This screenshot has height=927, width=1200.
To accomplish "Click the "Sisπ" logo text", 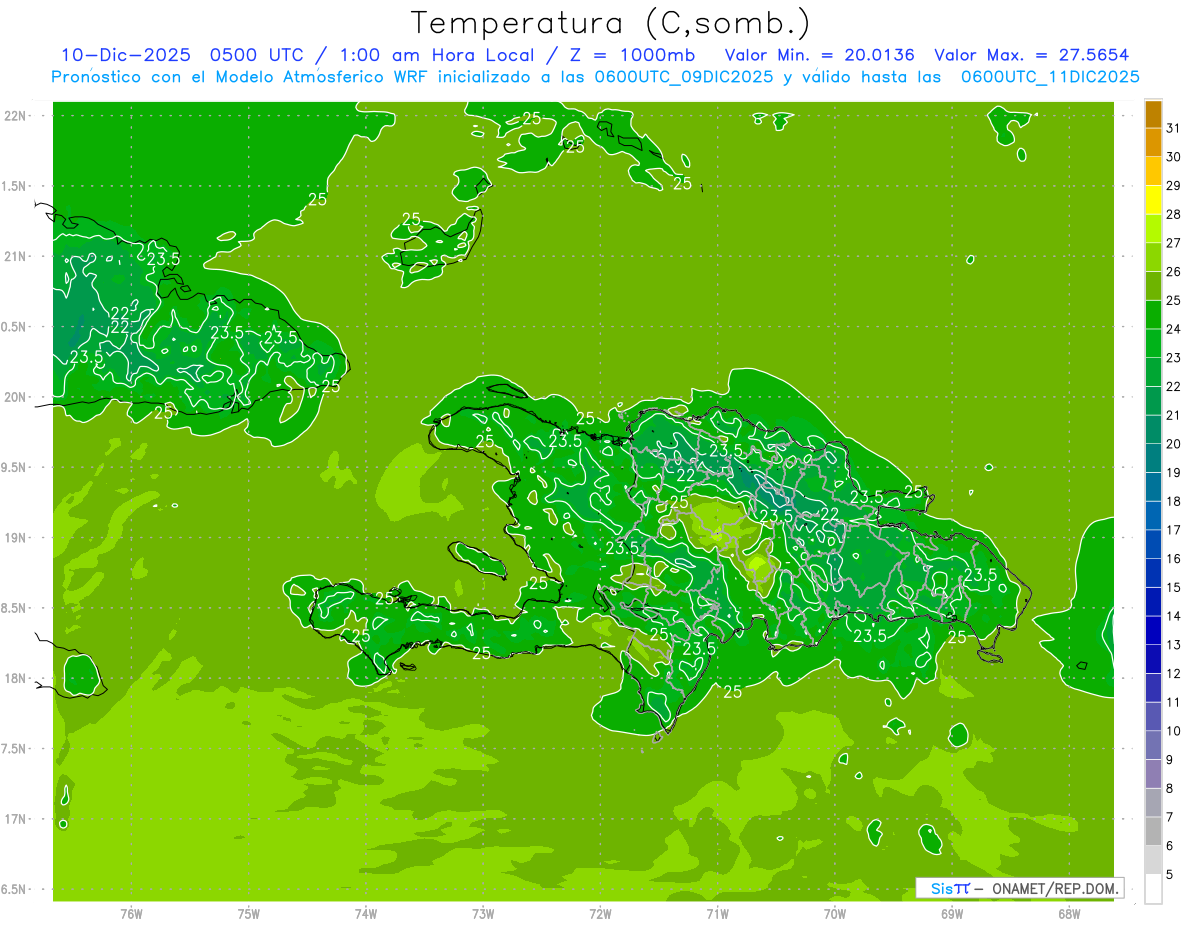I will [950, 888].
